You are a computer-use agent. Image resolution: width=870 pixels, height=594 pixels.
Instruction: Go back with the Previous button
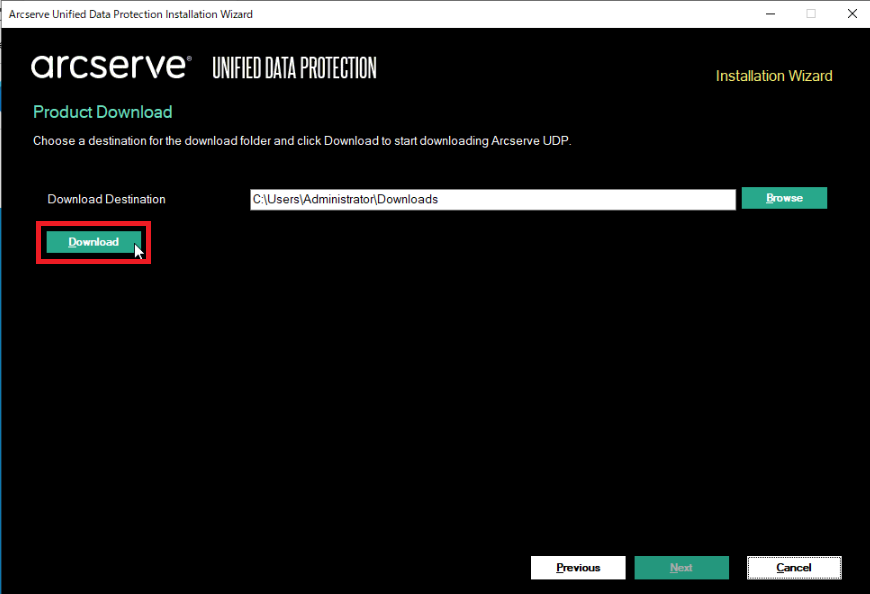coord(578,568)
